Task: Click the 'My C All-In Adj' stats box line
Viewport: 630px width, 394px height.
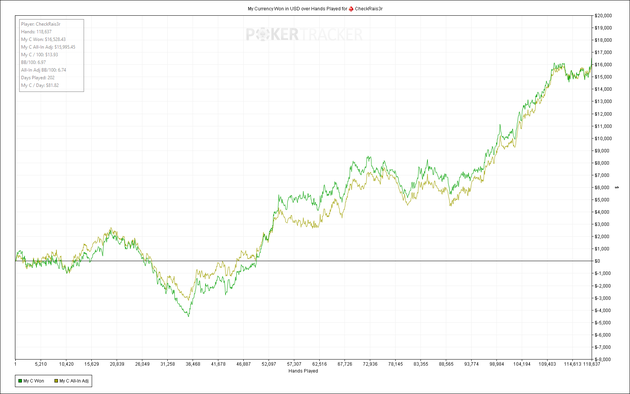Action: (x=48, y=47)
